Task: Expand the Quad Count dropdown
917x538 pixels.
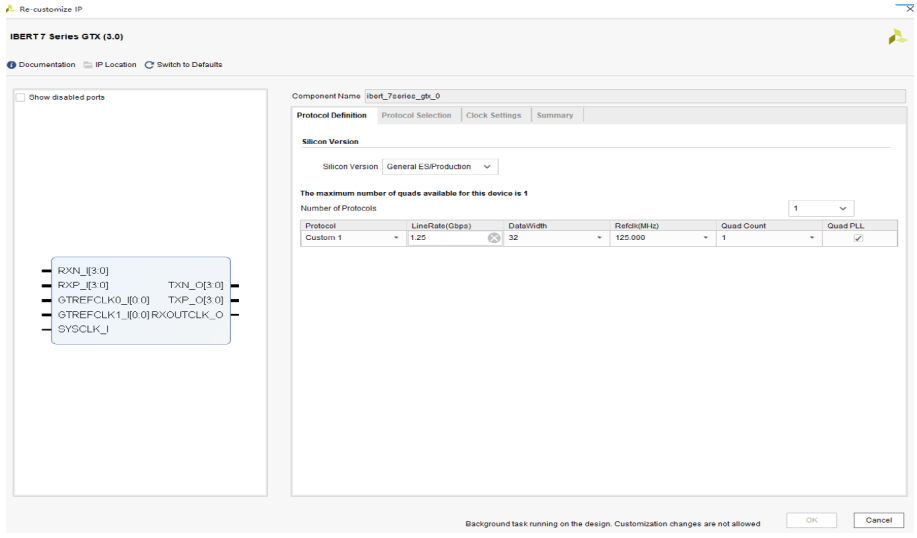Action: pyautogui.click(x=769, y=238)
